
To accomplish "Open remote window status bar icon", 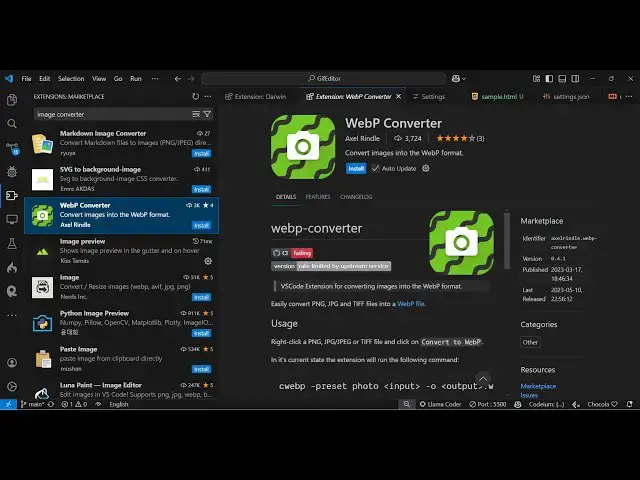I will pos(8,404).
